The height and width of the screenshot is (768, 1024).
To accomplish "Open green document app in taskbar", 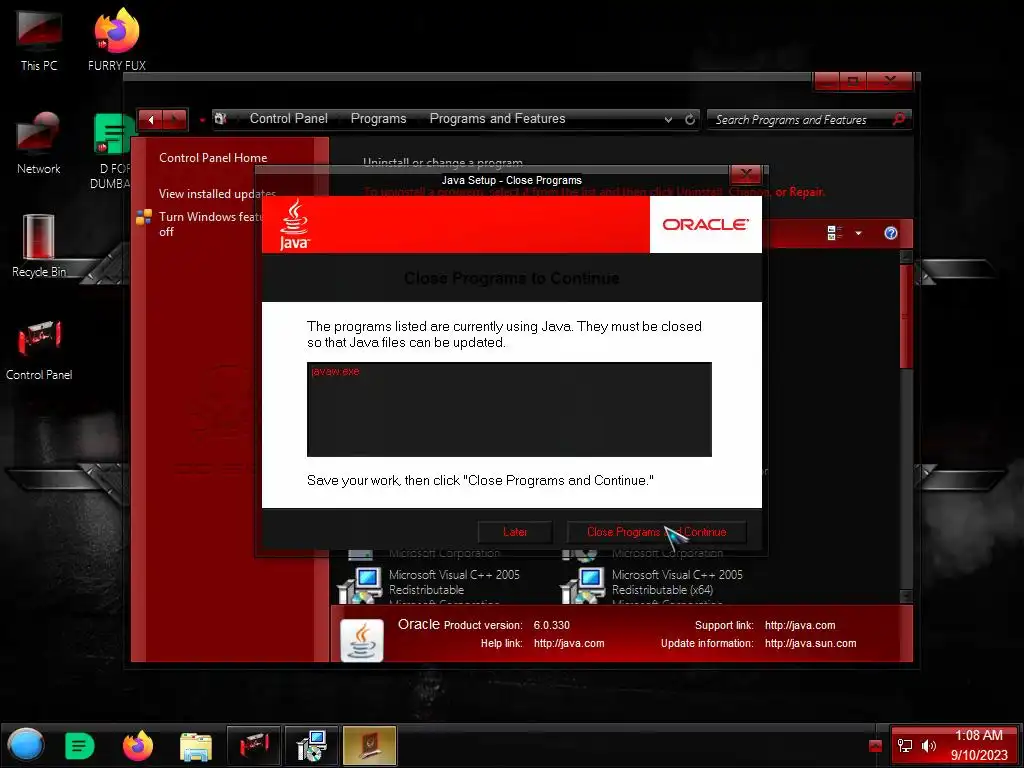I will click(80, 745).
